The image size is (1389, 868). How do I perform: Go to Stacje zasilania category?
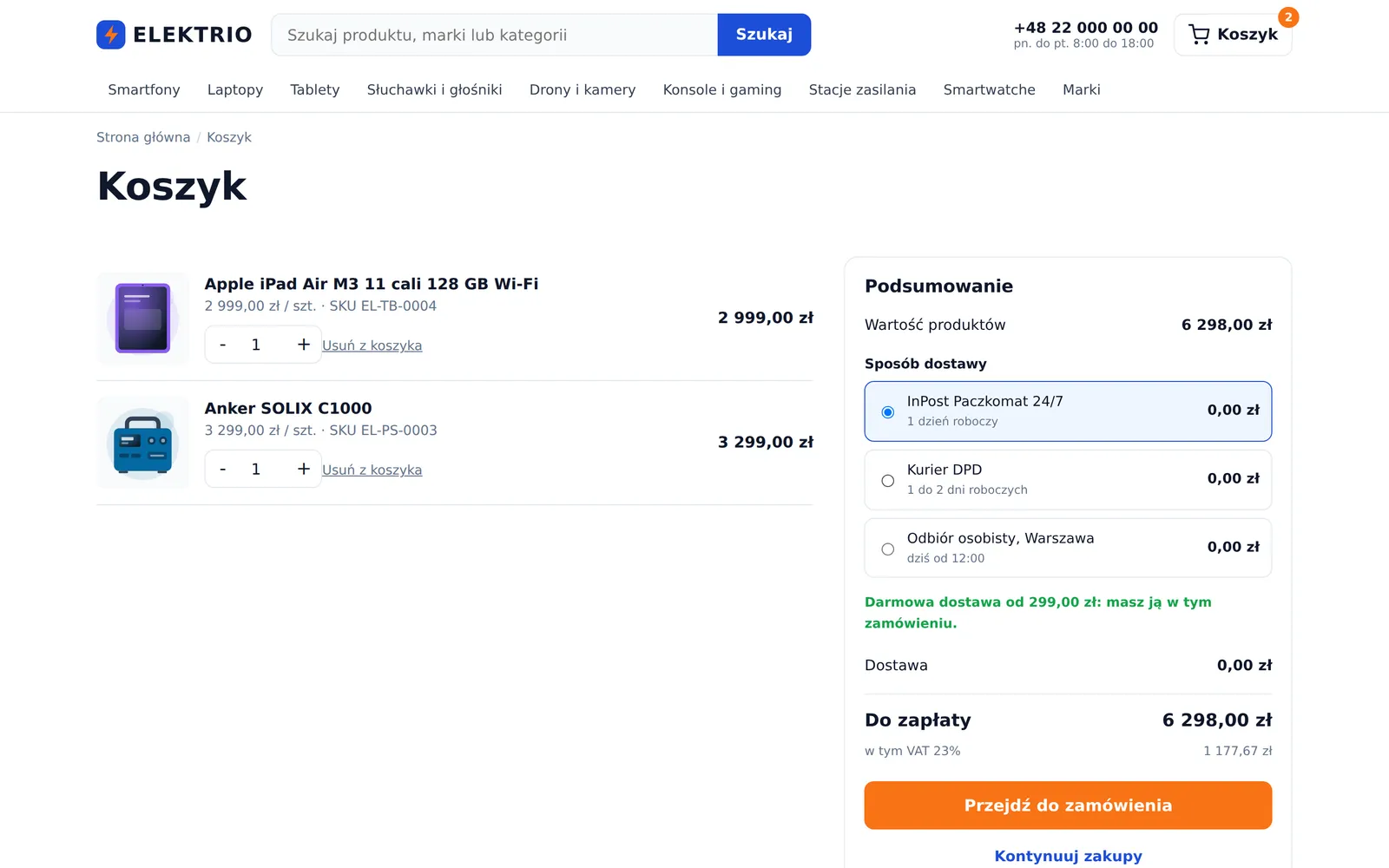click(x=862, y=89)
